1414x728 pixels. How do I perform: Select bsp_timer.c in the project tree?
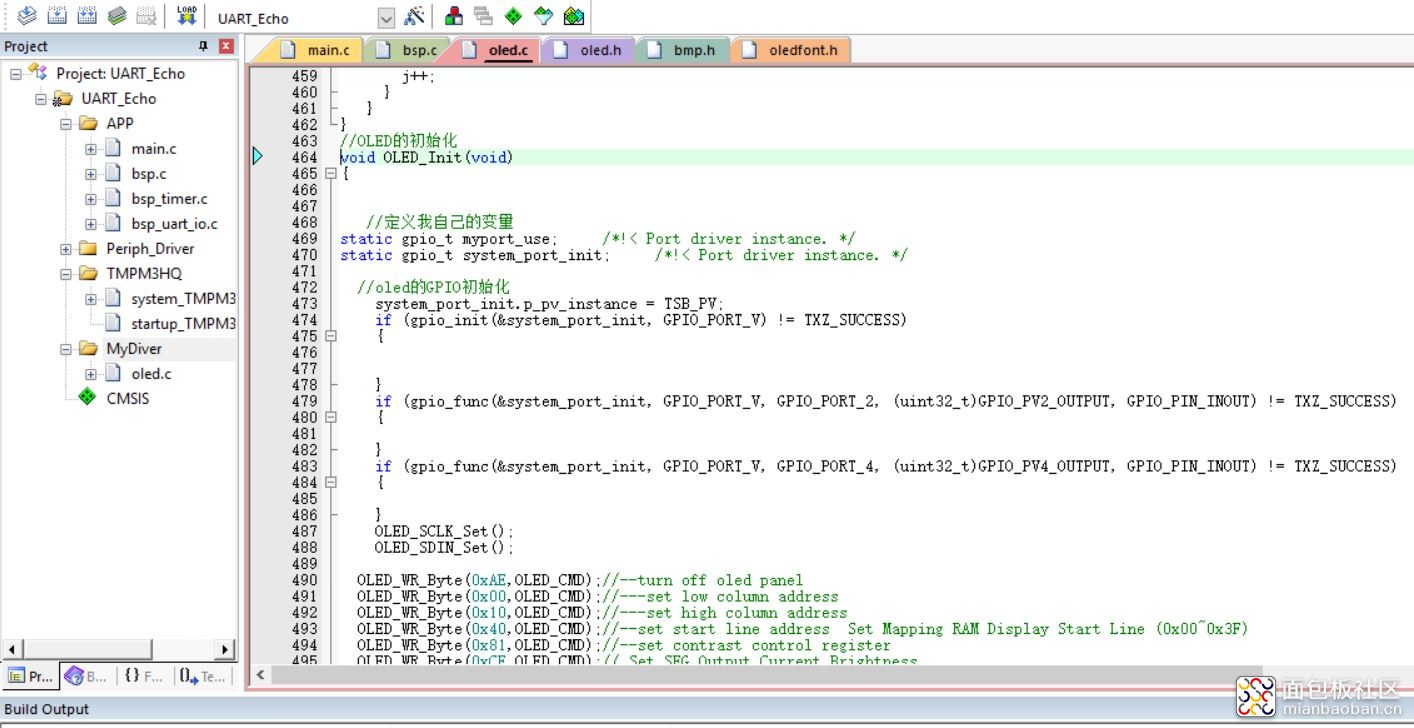point(169,198)
